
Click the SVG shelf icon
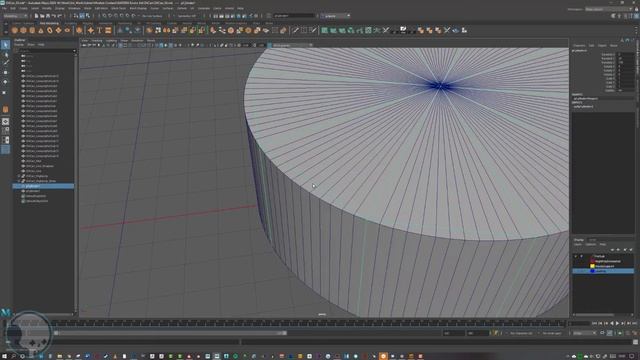(x=108, y=31)
